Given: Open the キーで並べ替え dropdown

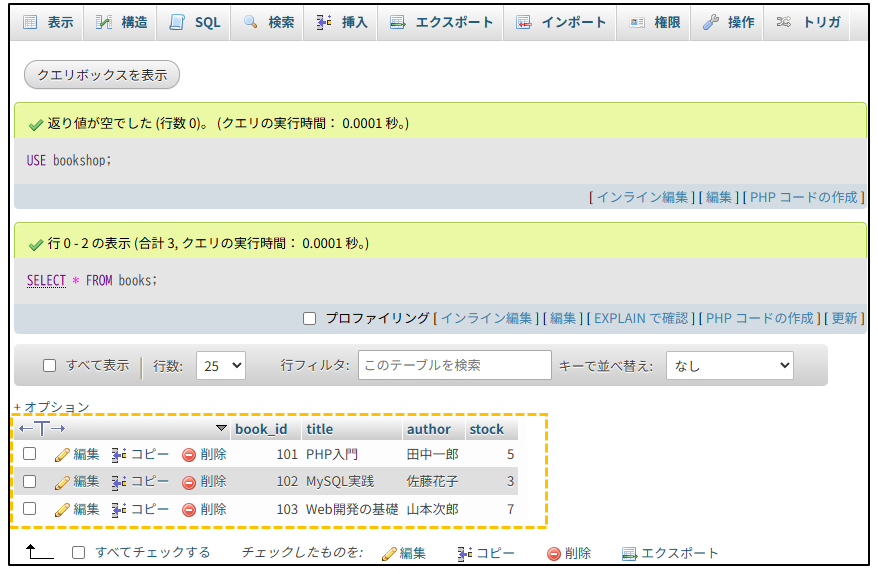Looking at the screenshot, I should 729,366.
